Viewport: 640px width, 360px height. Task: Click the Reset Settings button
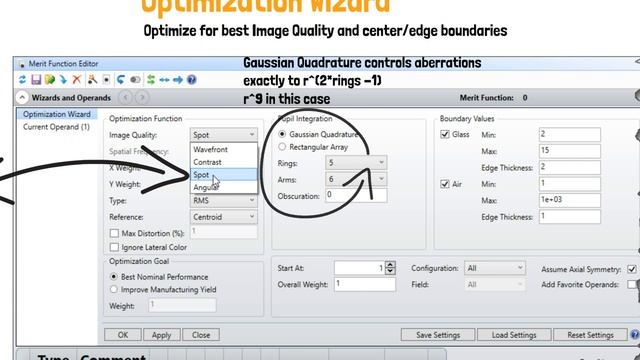coord(590,335)
